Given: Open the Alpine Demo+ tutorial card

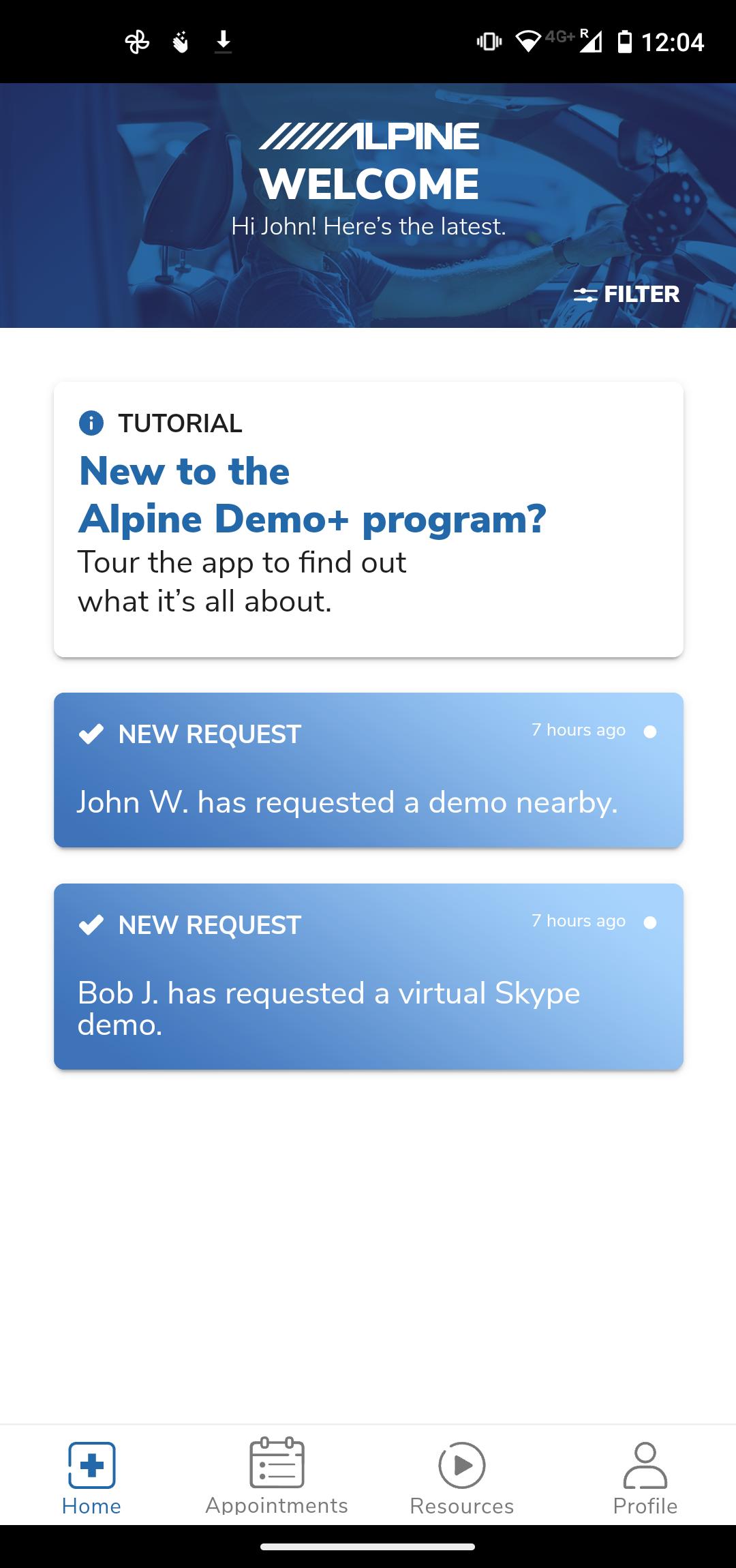Looking at the screenshot, I should pos(369,519).
